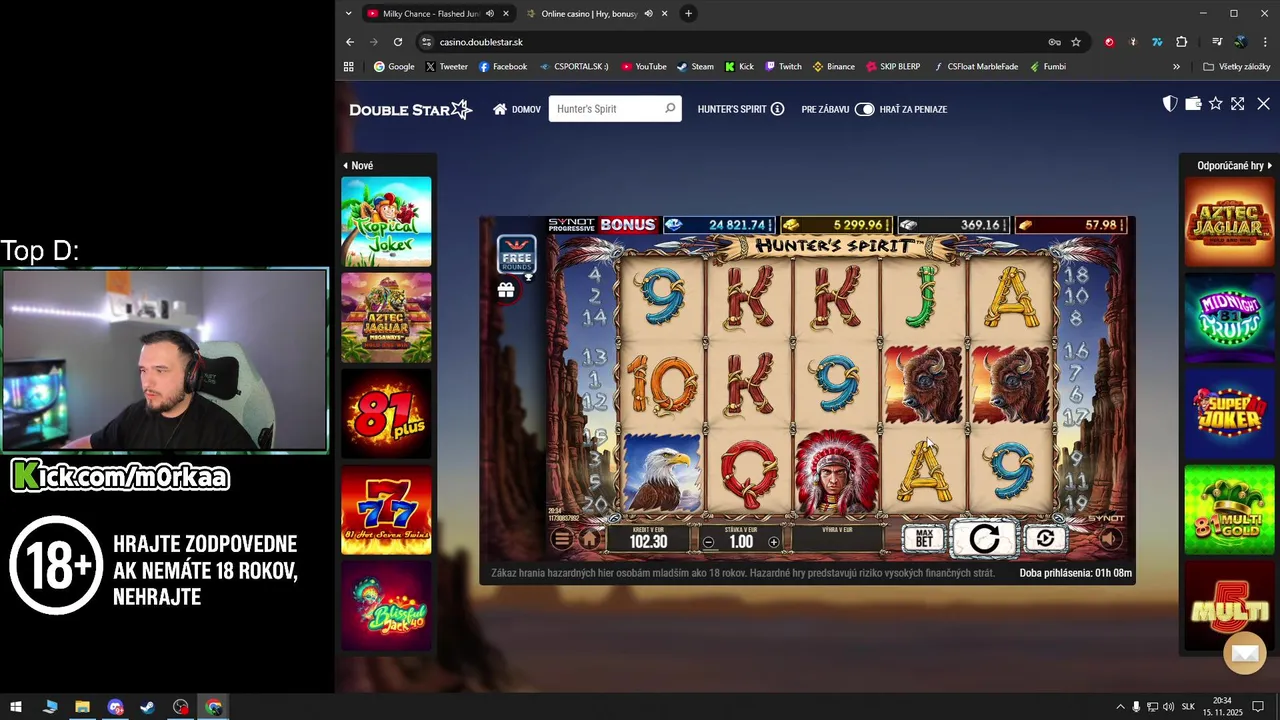Spin the reels with the big spin button
Screen dimensions: 1280x720
[x=984, y=539]
